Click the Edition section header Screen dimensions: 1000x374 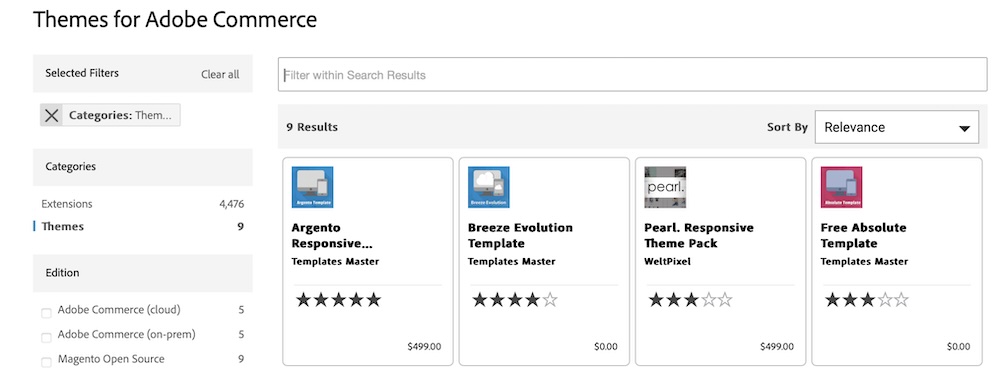coord(143,273)
